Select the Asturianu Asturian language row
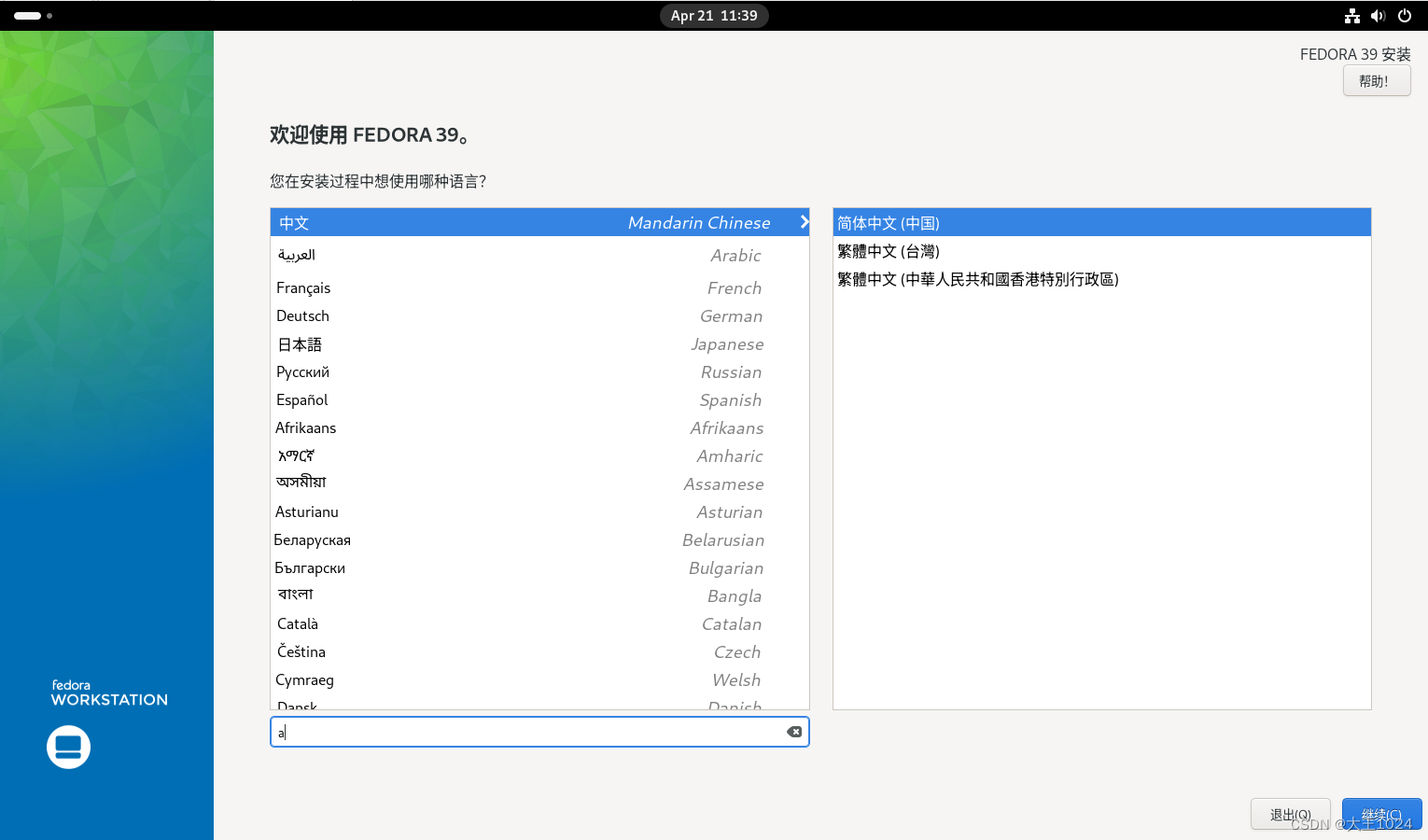The image size is (1428, 840). (539, 511)
